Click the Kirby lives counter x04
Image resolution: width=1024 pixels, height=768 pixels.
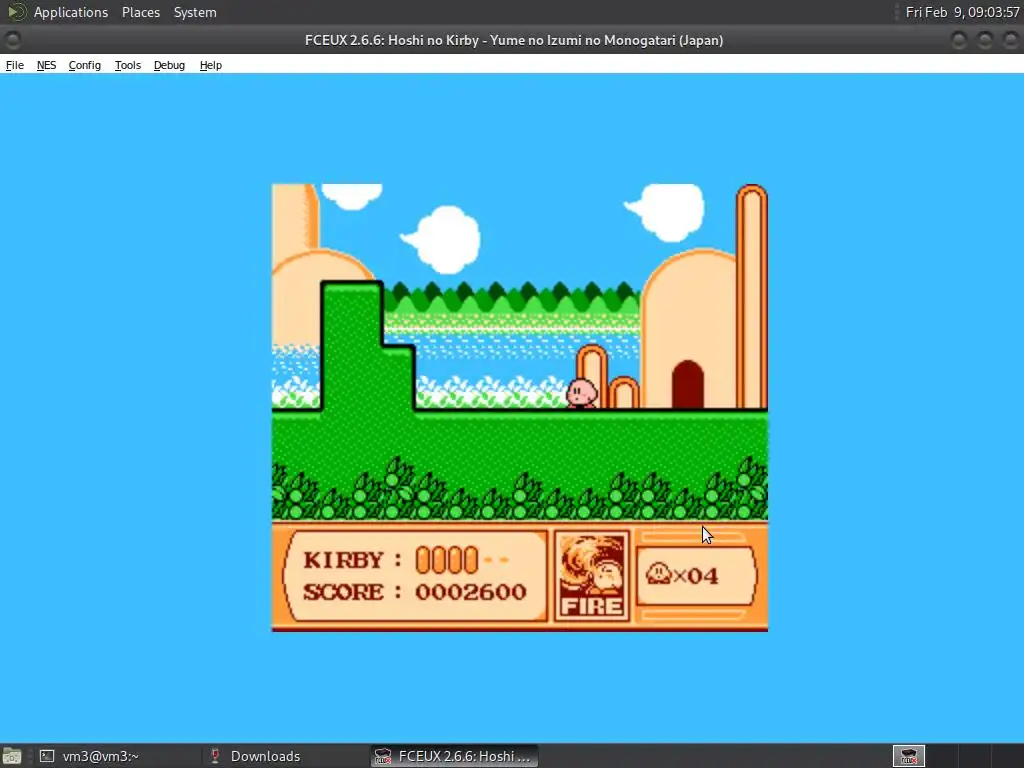click(x=682, y=575)
